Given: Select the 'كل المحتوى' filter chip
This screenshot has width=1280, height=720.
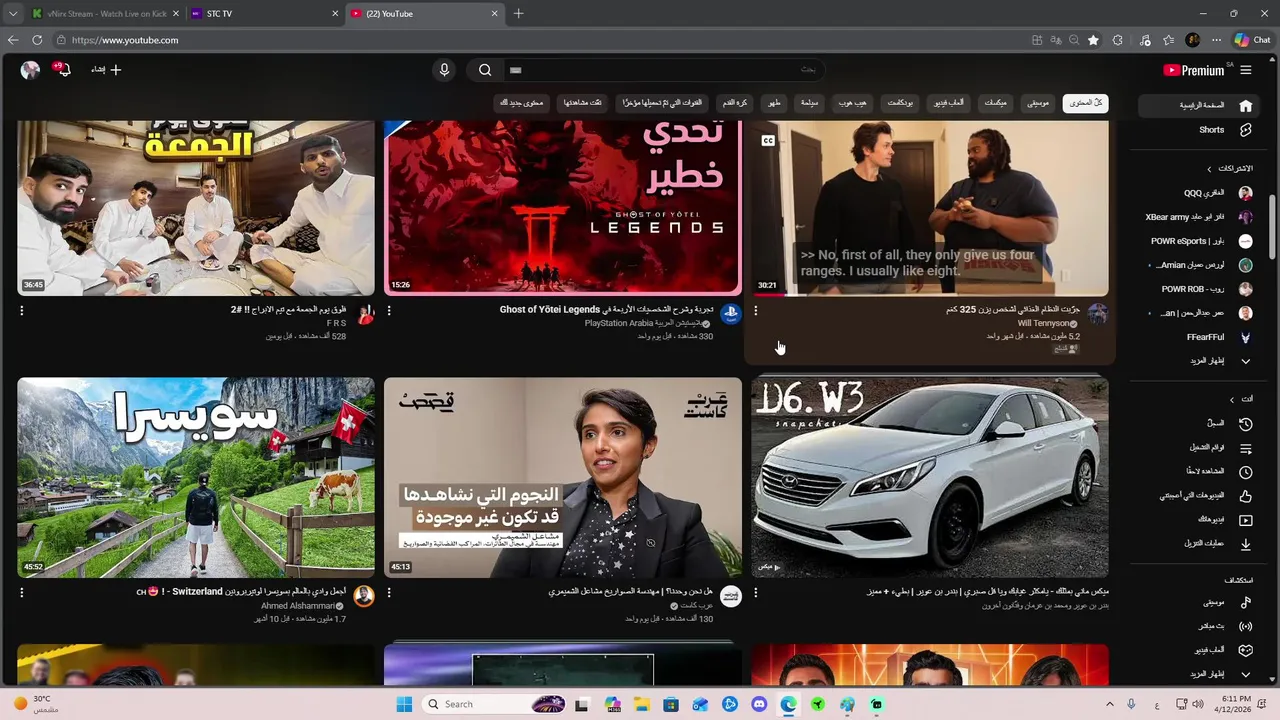Looking at the screenshot, I should tap(1085, 103).
